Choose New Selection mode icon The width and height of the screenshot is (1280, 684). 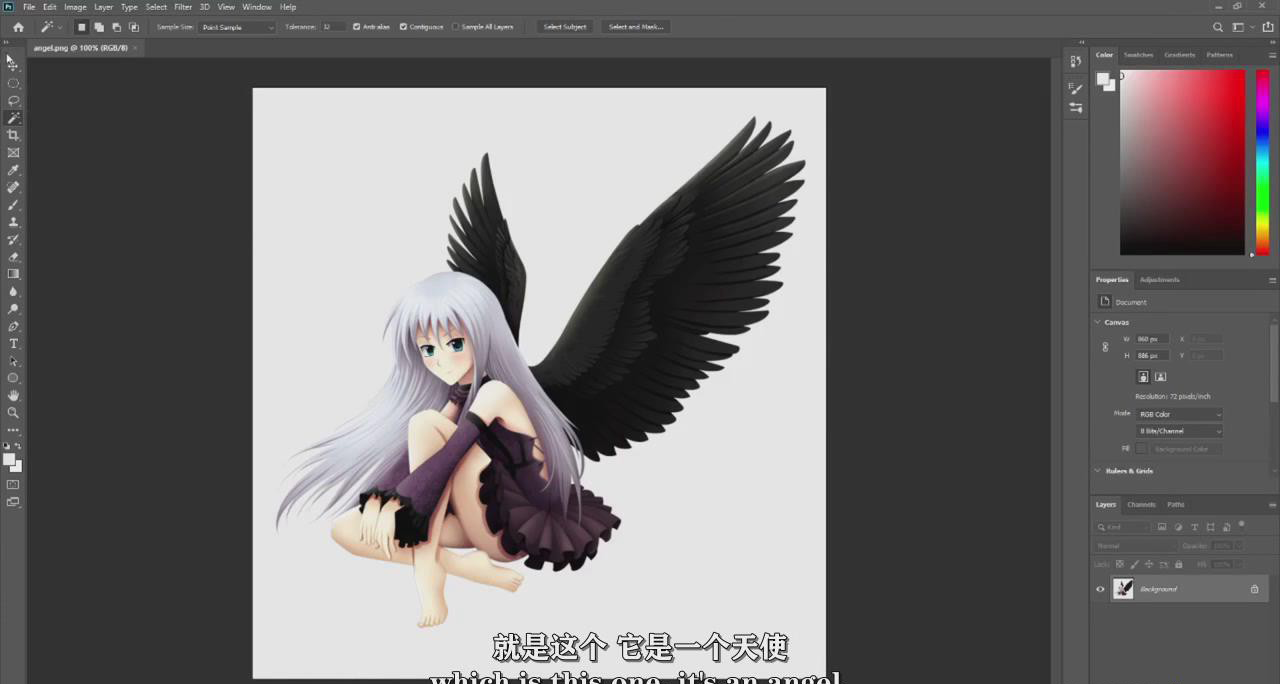[x=82, y=27]
